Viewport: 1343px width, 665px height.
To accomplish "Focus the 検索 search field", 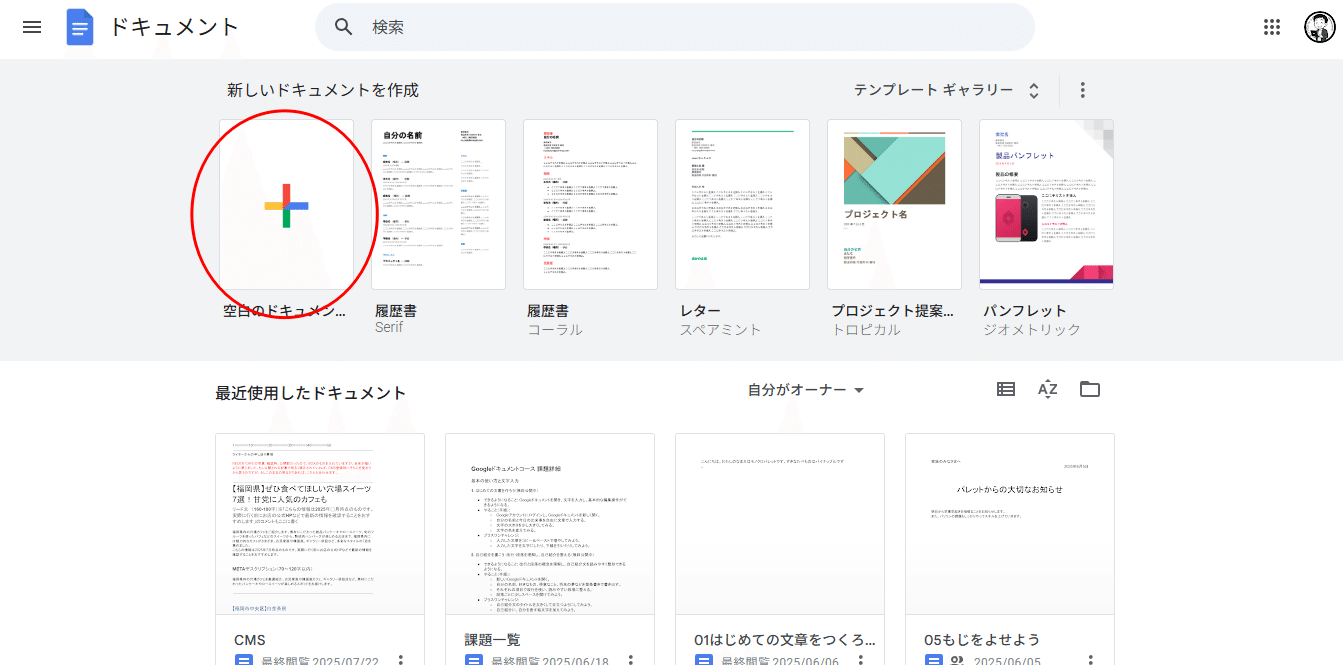I will point(675,27).
